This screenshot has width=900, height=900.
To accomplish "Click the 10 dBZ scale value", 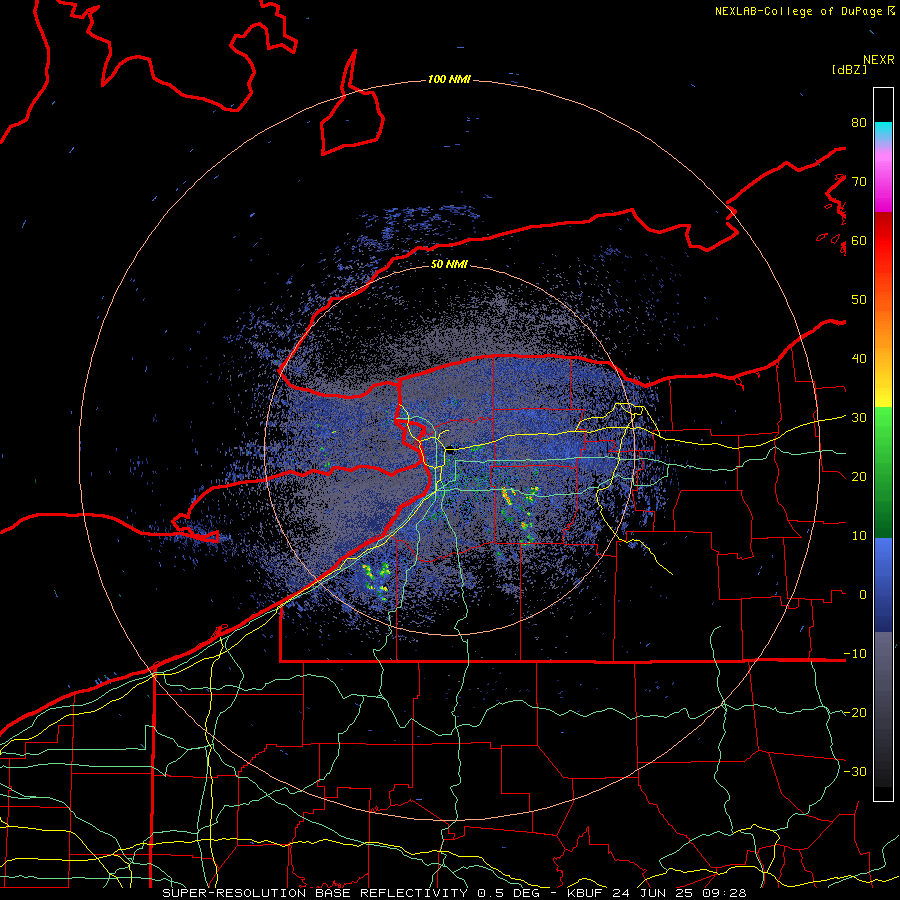I will point(859,536).
